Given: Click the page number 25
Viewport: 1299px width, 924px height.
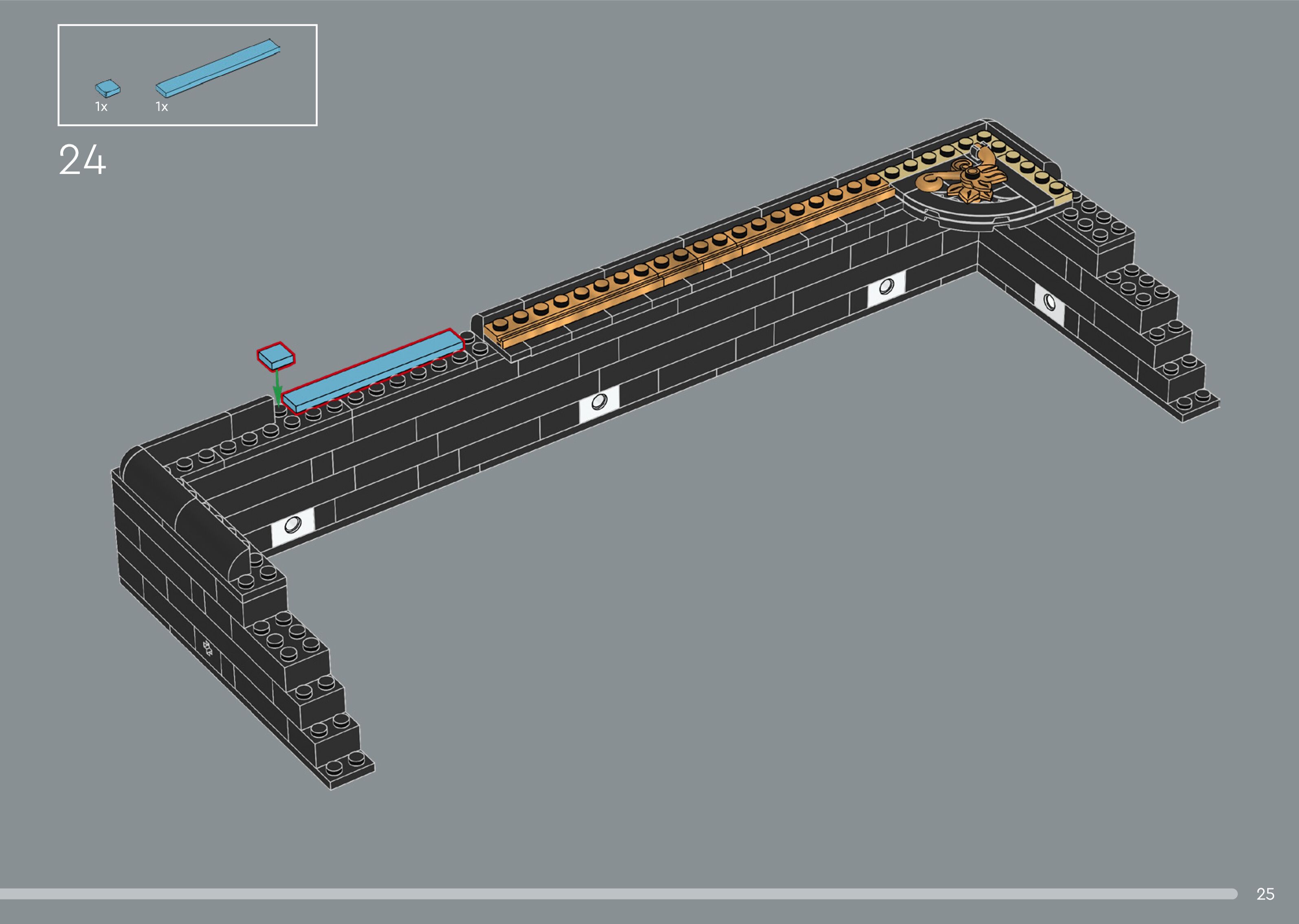Looking at the screenshot, I should [x=1265, y=894].
